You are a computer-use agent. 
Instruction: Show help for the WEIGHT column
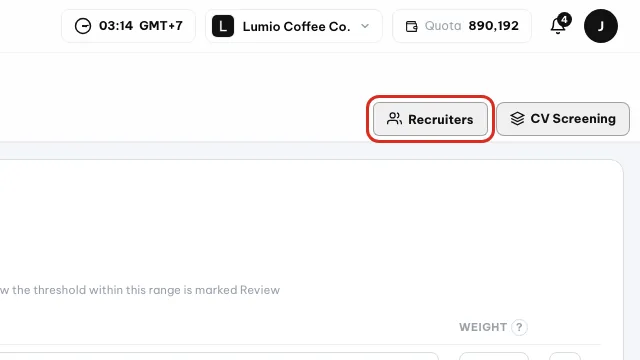(x=519, y=327)
